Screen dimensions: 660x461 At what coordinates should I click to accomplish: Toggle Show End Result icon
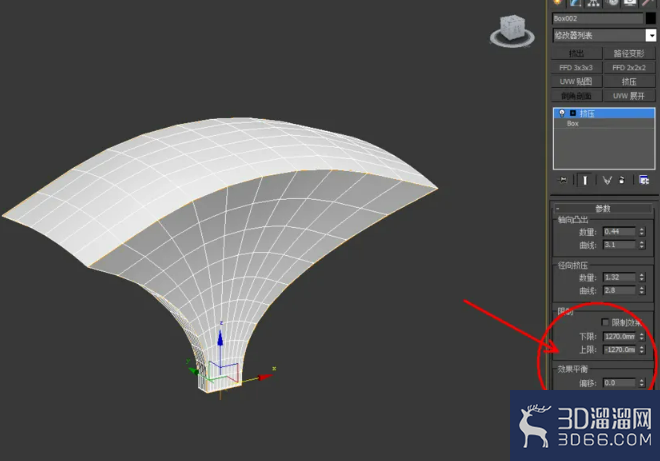[585, 180]
